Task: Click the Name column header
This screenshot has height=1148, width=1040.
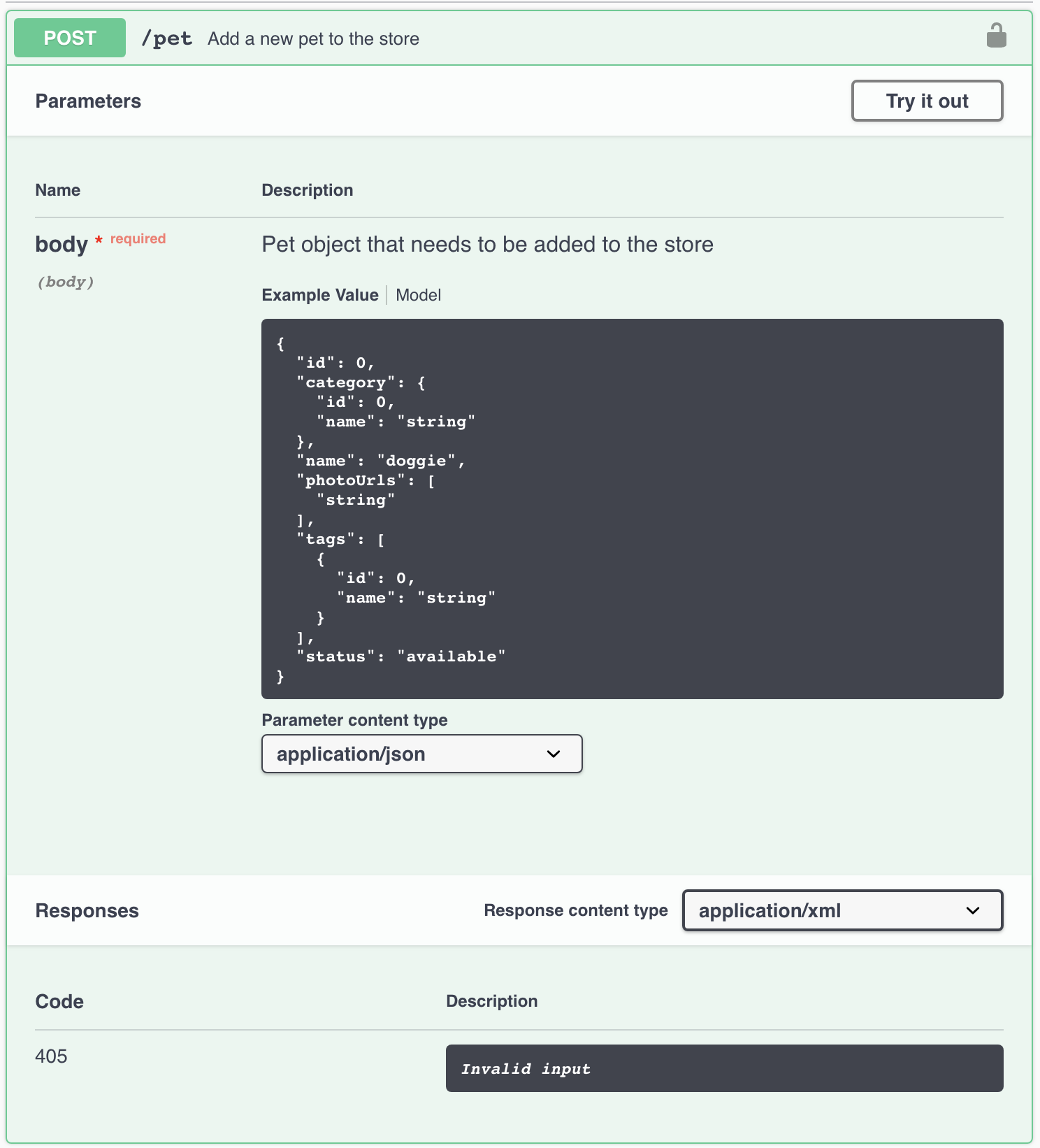Action: [x=57, y=190]
